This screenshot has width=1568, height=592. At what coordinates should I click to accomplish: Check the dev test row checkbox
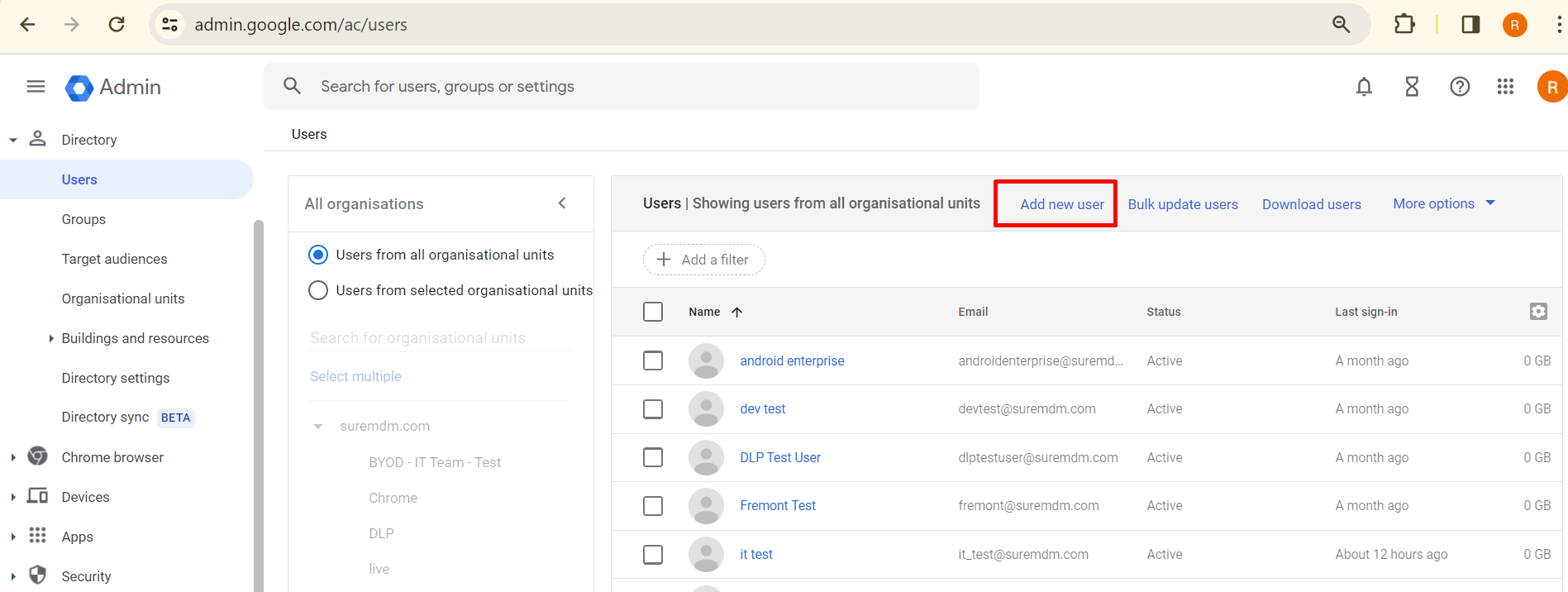tap(653, 409)
